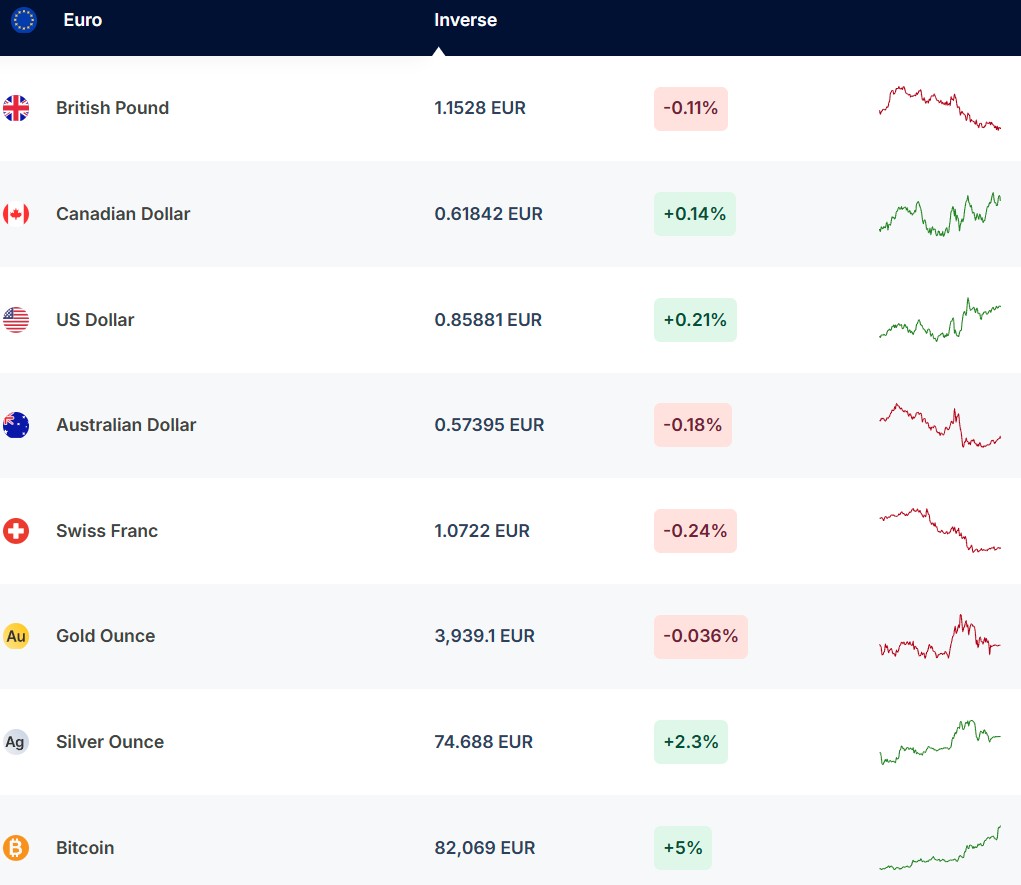Click the Swiss Franc flag icon

(16, 531)
